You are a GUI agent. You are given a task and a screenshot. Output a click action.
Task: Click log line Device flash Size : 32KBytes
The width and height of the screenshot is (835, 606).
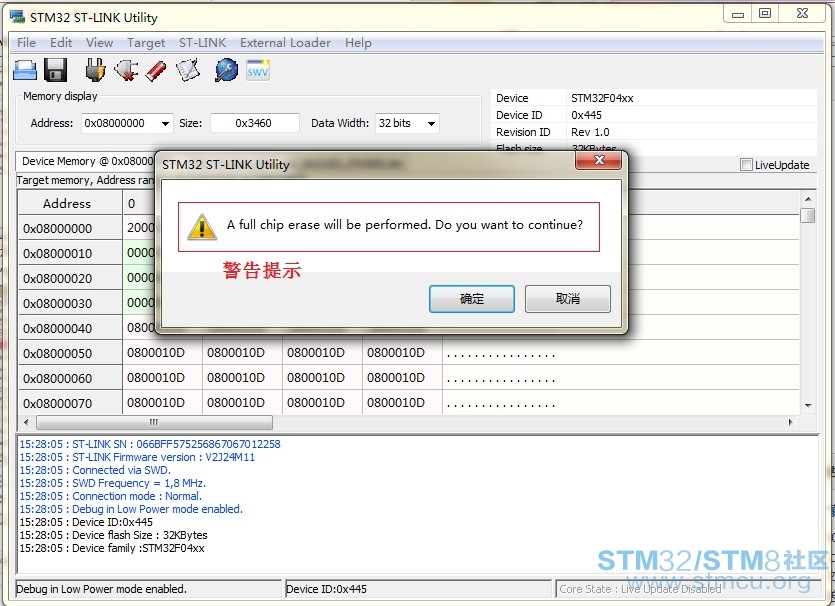pos(113,535)
